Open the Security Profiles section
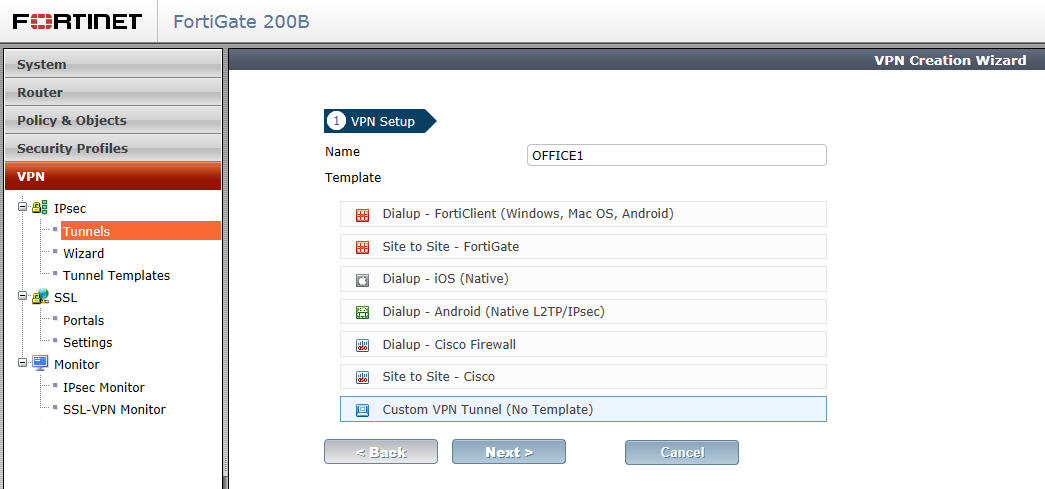1045x489 pixels. click(113, 149)
